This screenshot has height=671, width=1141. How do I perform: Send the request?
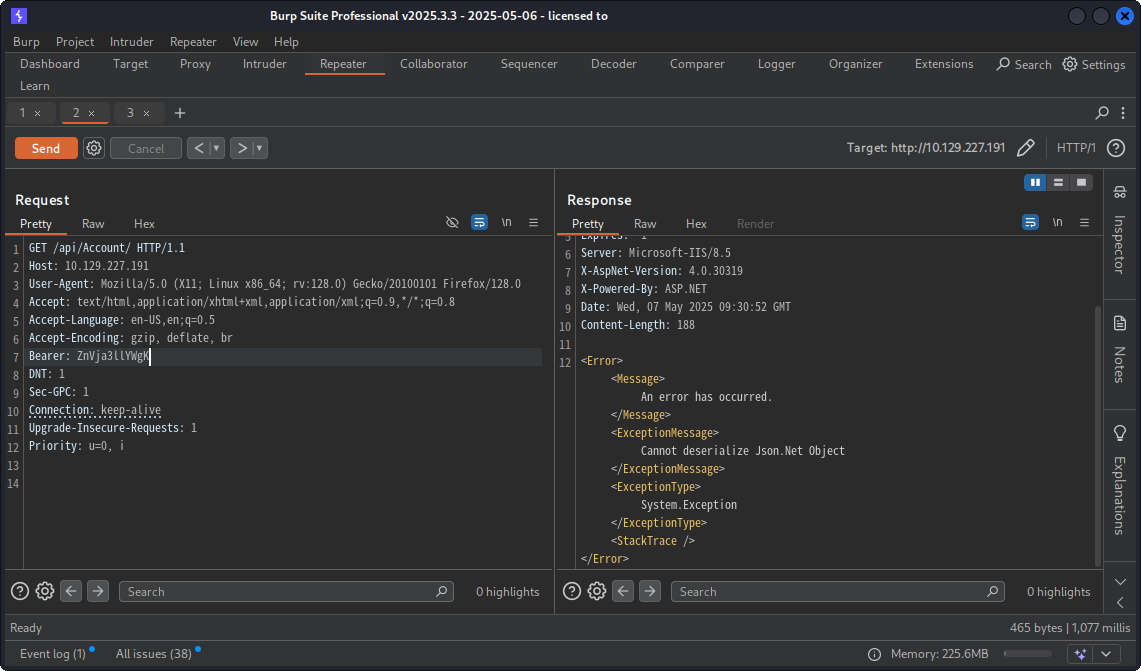[46, 148]
